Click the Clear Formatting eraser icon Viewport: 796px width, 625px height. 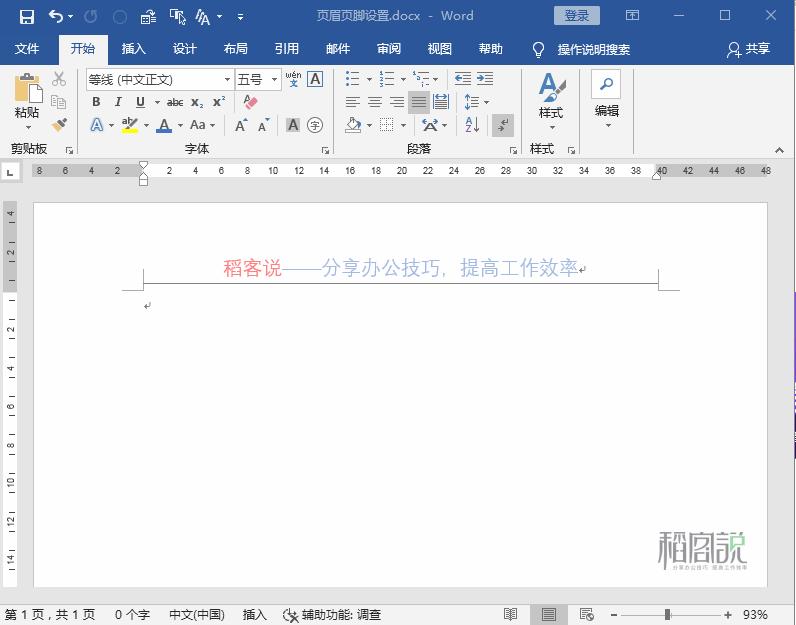250,102
